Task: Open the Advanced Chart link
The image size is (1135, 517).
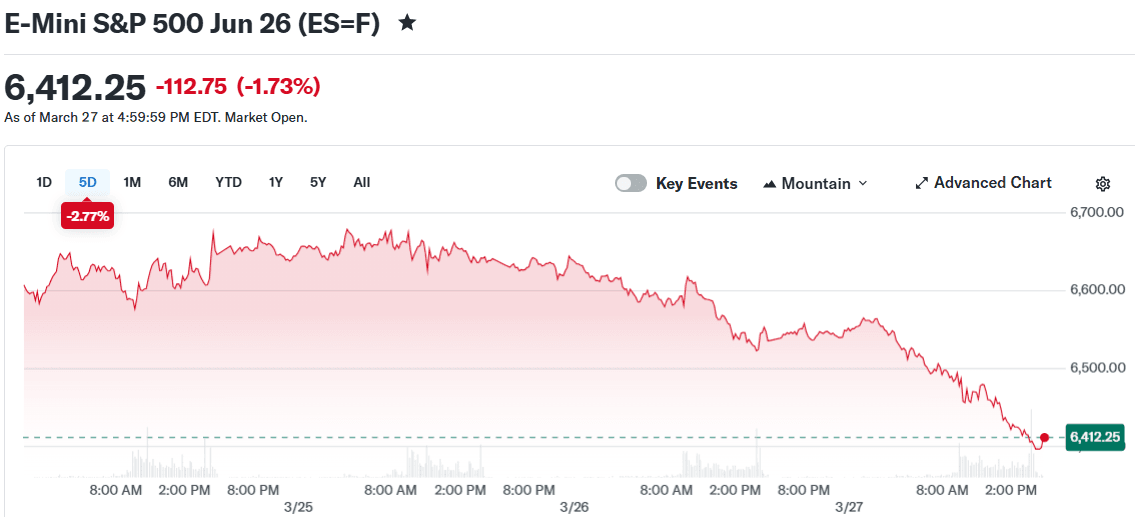Action: pos(992,183)
